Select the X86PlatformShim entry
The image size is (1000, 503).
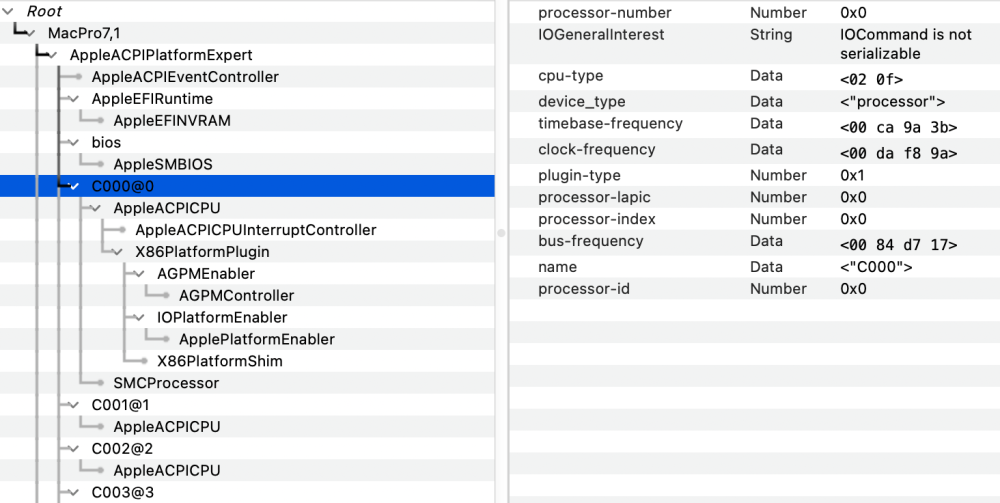(x=220, y=361)
